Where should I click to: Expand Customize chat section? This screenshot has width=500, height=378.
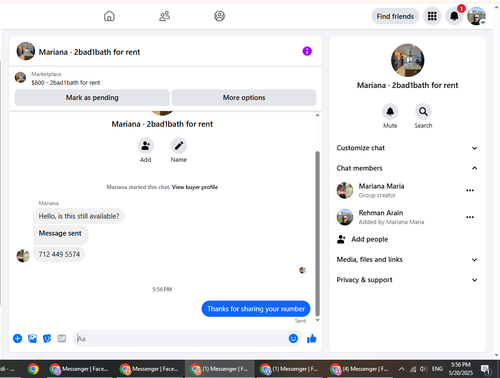tap(407, 148)
